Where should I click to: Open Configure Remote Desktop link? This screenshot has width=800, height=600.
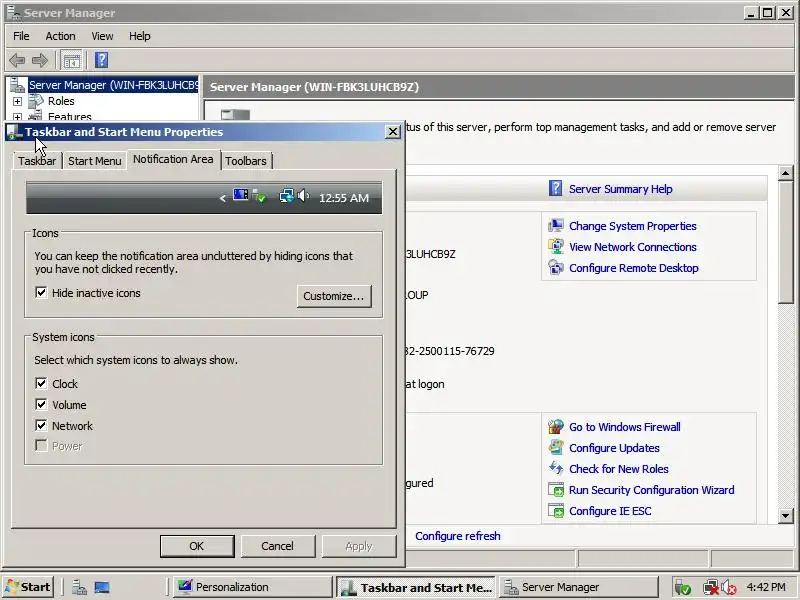pyautogui.click(x=634, y=268)
